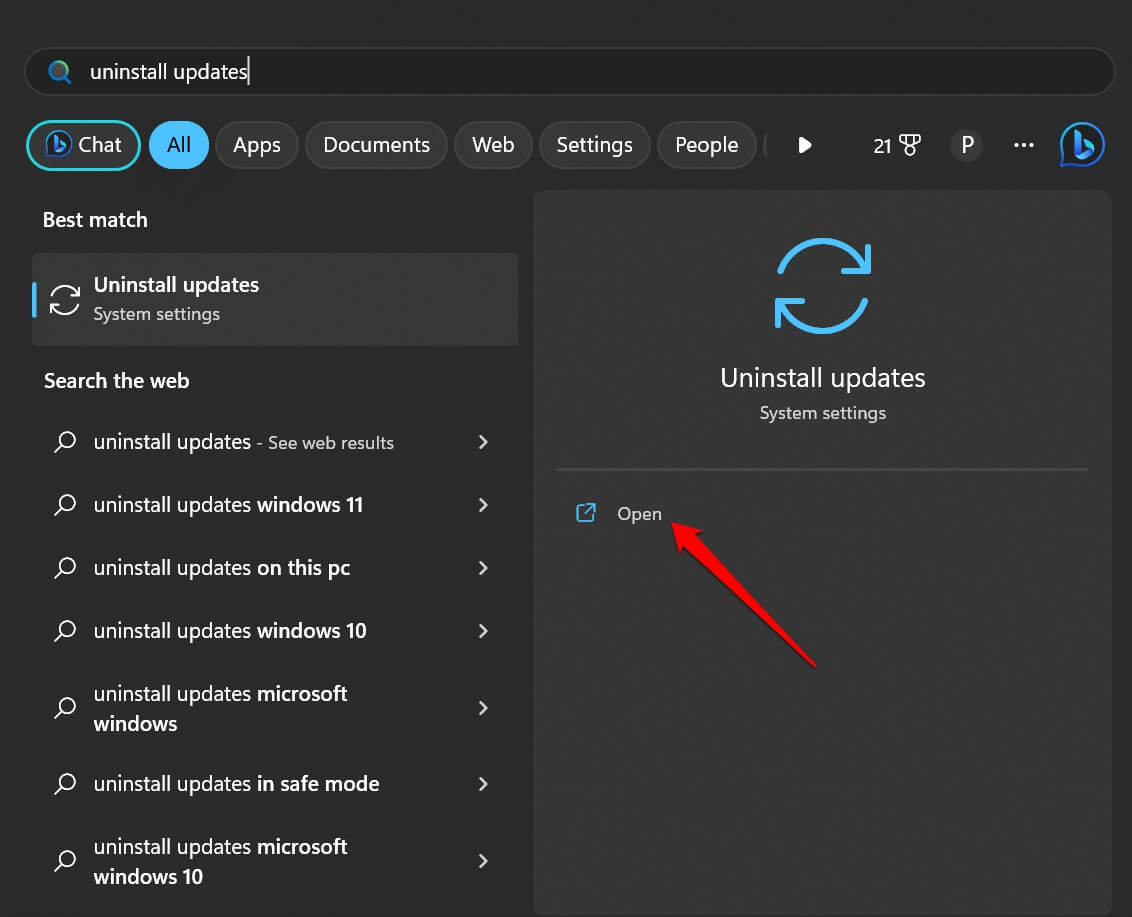Expand chevron for 'uninstall updates microsoft windows'
Screen dimensions: 1132x917
pyautogui.click(x=483, y=708)
